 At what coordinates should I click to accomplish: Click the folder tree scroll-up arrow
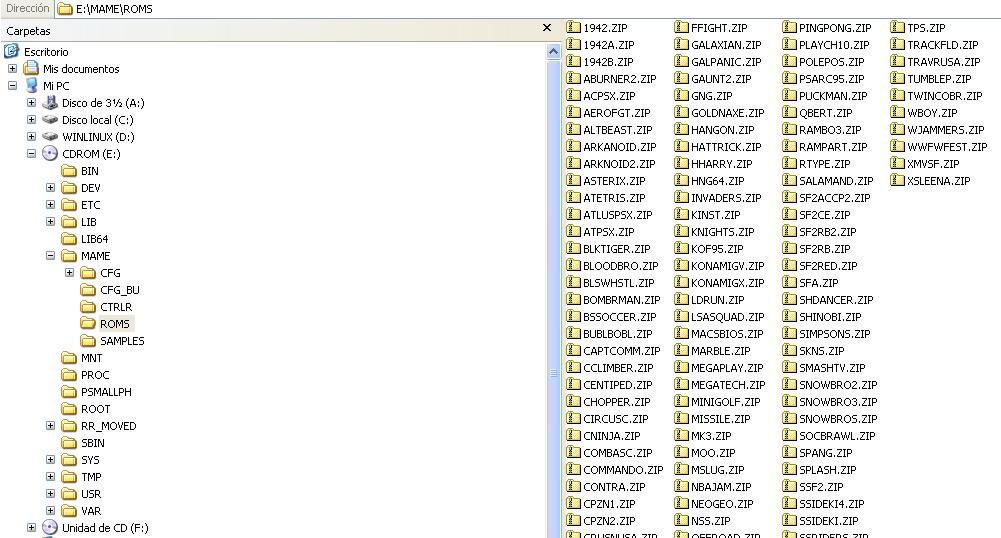pos(553,51)
